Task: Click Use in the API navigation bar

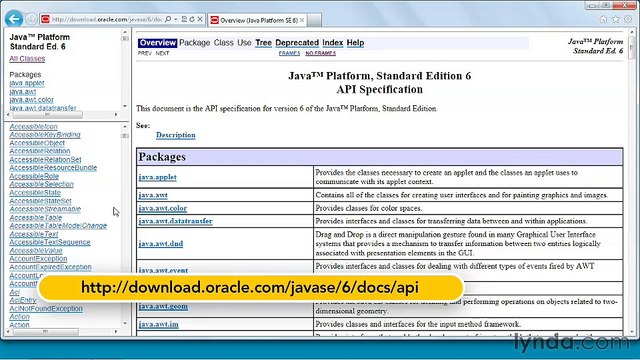Action: [244, 42]
